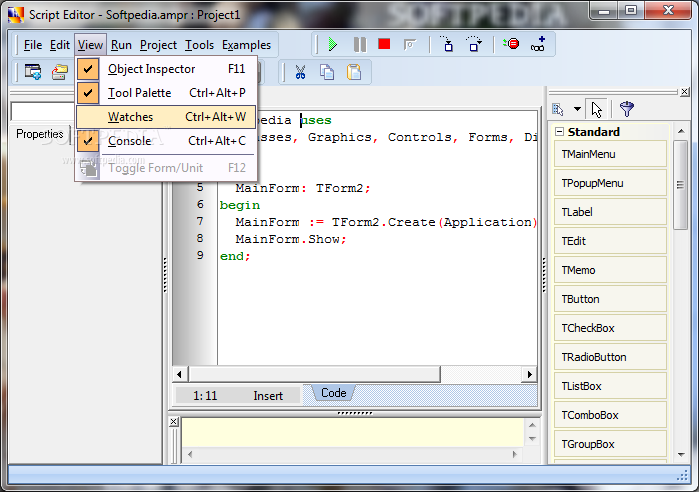The width and height of the screenshot is (699, 492).
Task: Select the TEdit component
Action: coord(610,241)
